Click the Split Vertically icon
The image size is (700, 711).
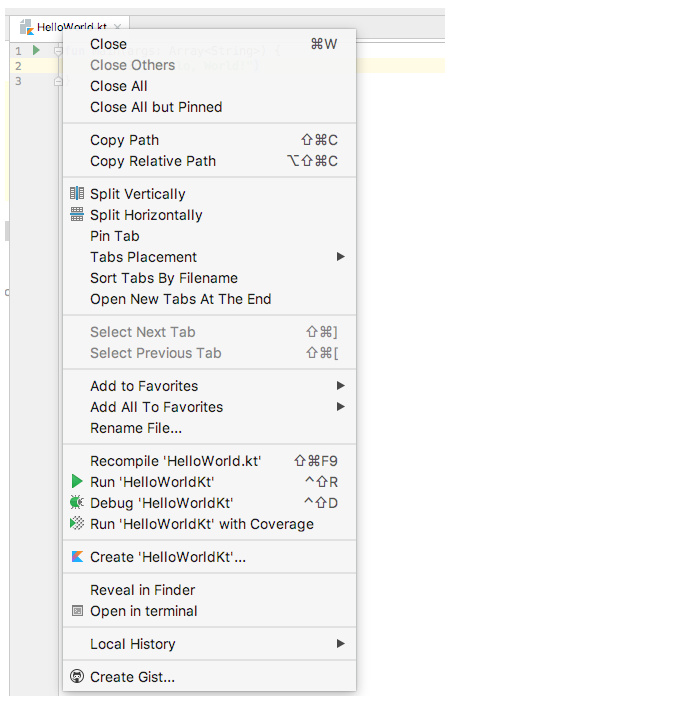(x=77, y=194)
